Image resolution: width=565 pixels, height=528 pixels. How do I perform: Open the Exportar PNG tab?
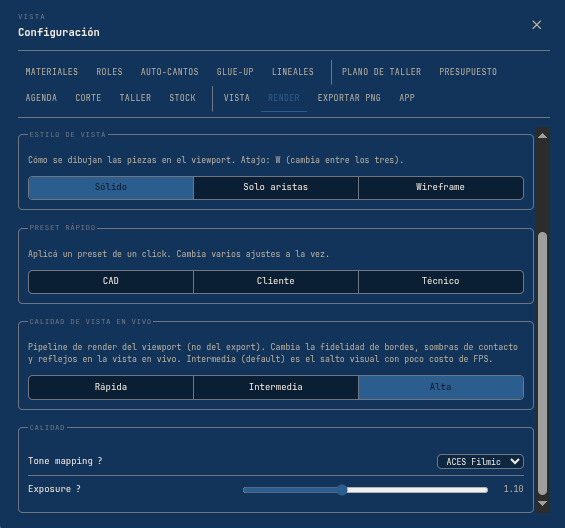point(349,98)
